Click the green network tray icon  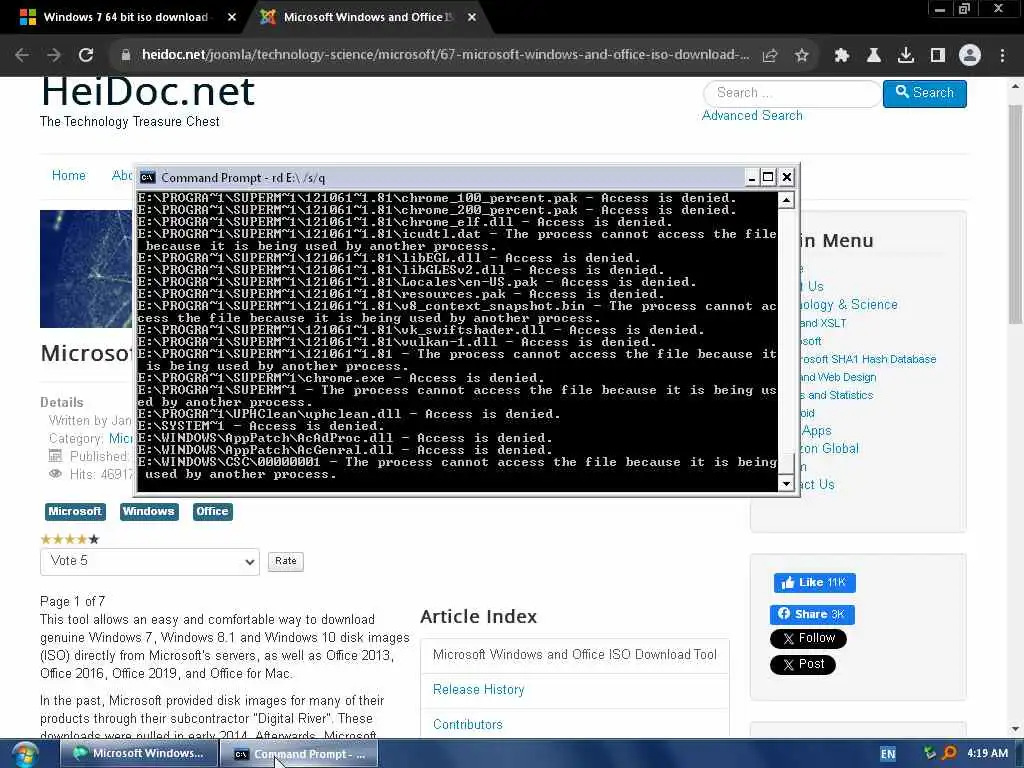pos(930,754)
